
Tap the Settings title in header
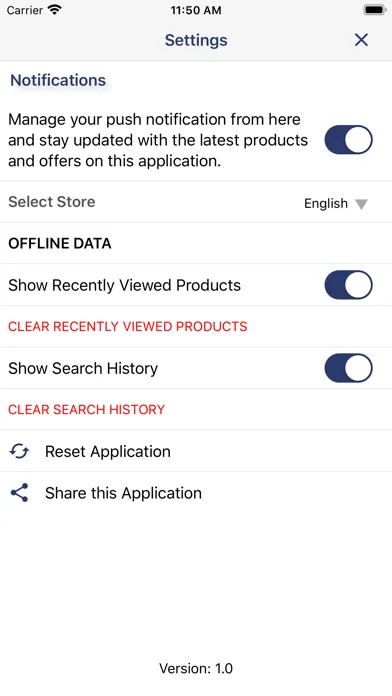pos(196,40)
